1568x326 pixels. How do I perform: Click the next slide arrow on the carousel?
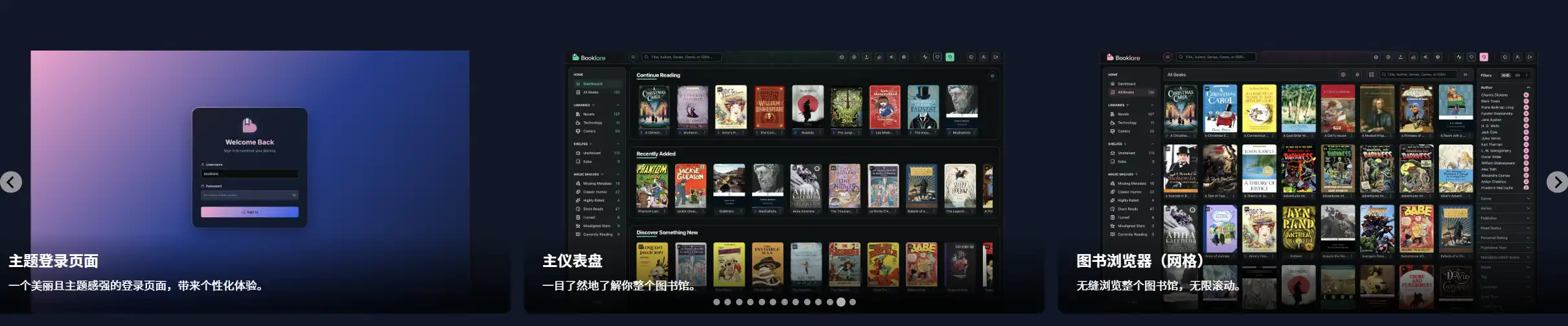1557,182
